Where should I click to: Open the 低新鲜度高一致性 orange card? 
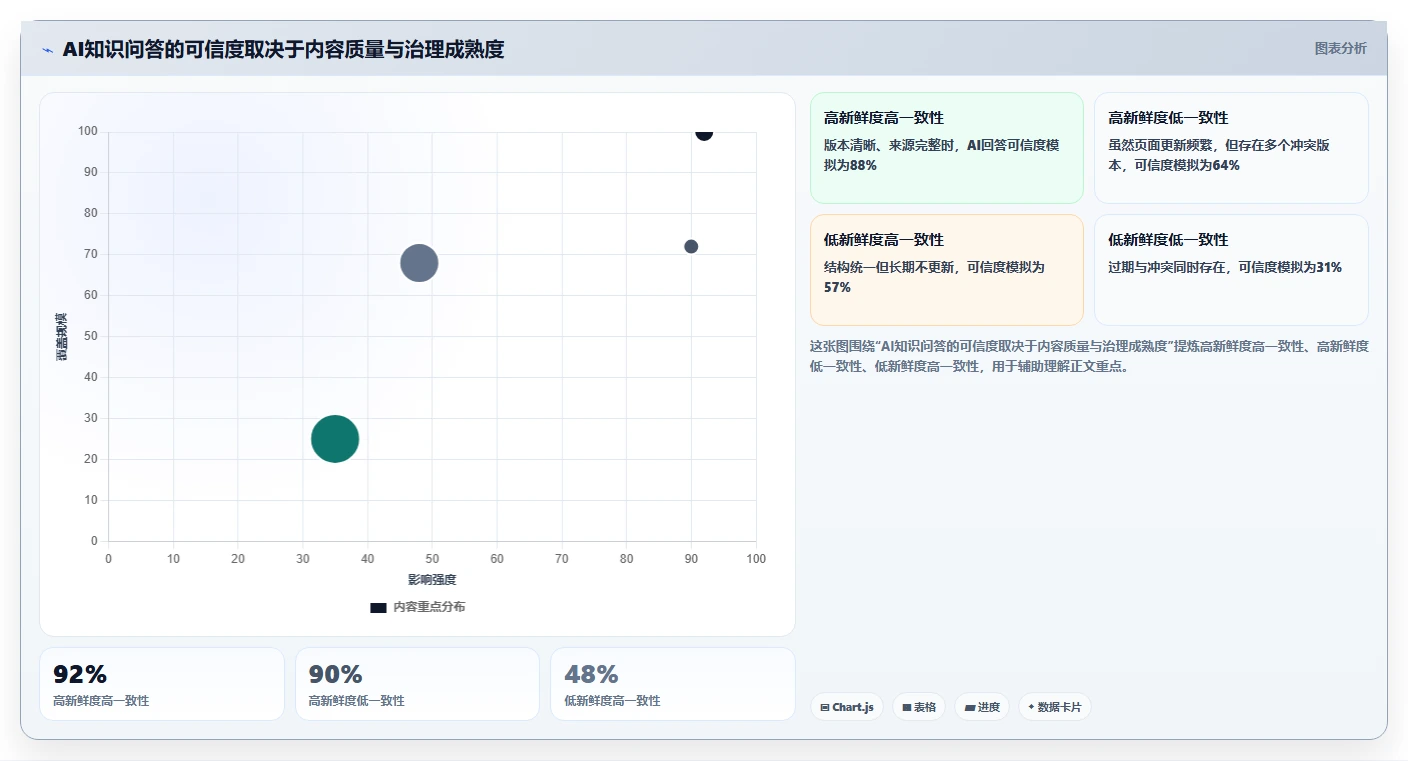coord(946,270)
